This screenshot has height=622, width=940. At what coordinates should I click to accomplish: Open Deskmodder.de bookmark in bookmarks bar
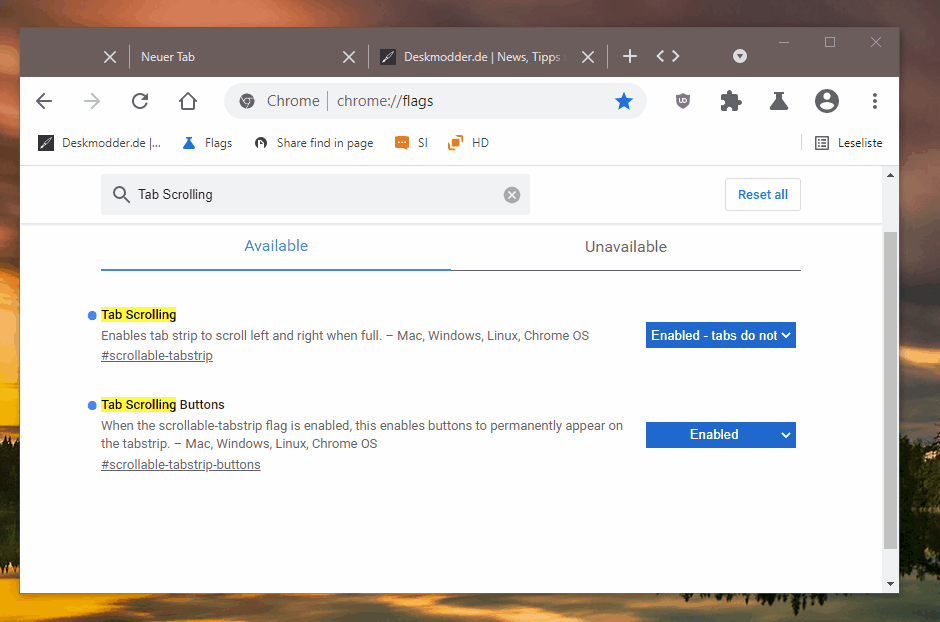point(100,143)
